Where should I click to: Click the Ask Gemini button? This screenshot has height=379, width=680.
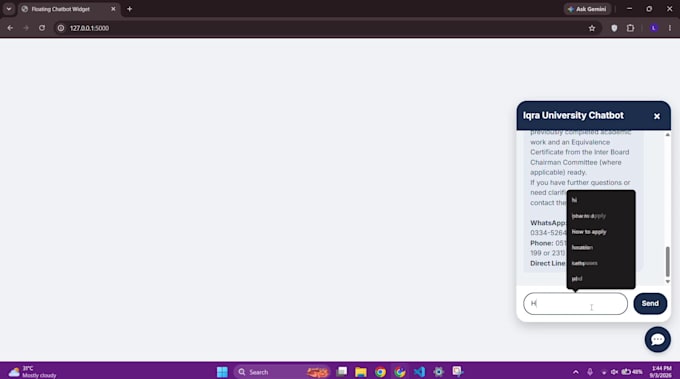[x=587, y=9]
